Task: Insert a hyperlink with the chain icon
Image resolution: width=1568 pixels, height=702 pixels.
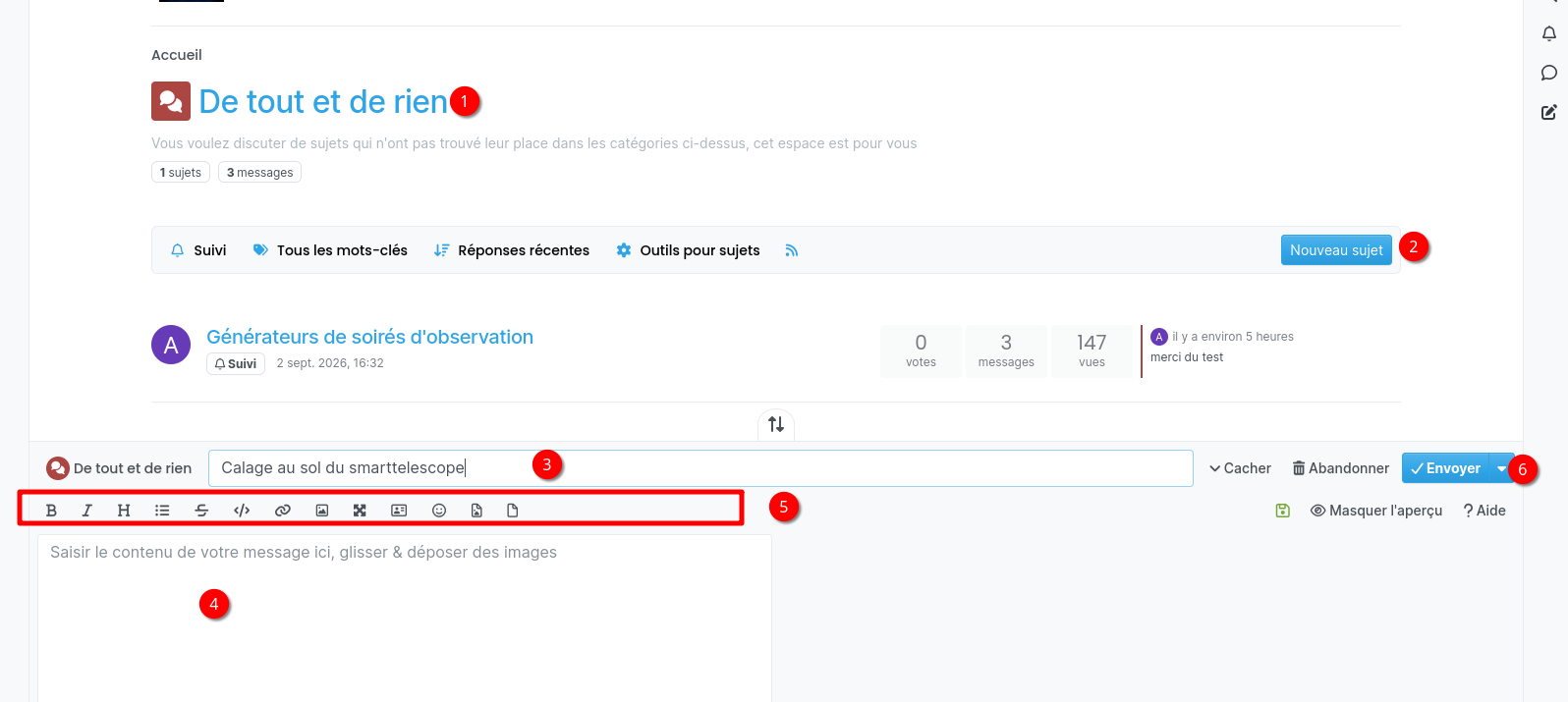Action: point(283,511)
